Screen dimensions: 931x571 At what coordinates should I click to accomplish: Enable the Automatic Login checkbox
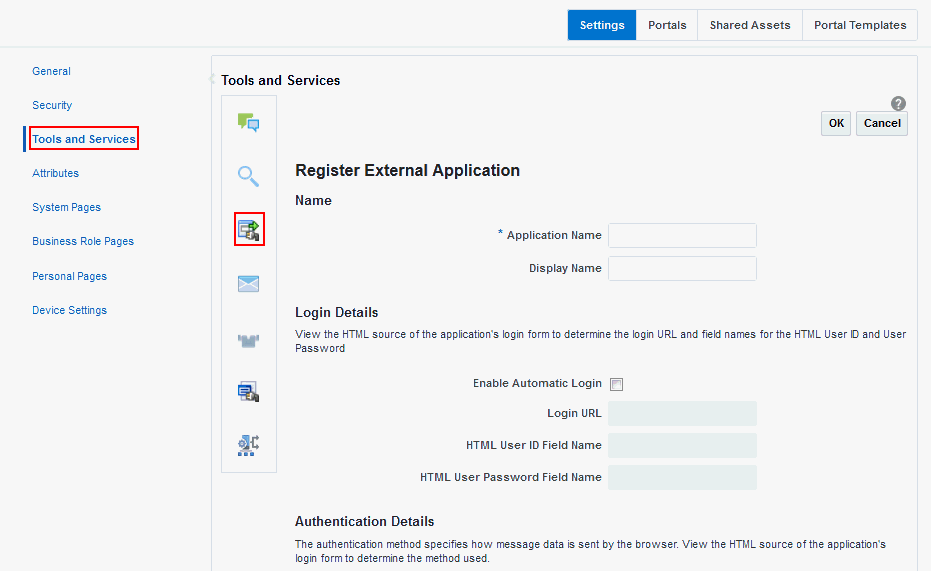pyautogui.click(x=616, y=384)
